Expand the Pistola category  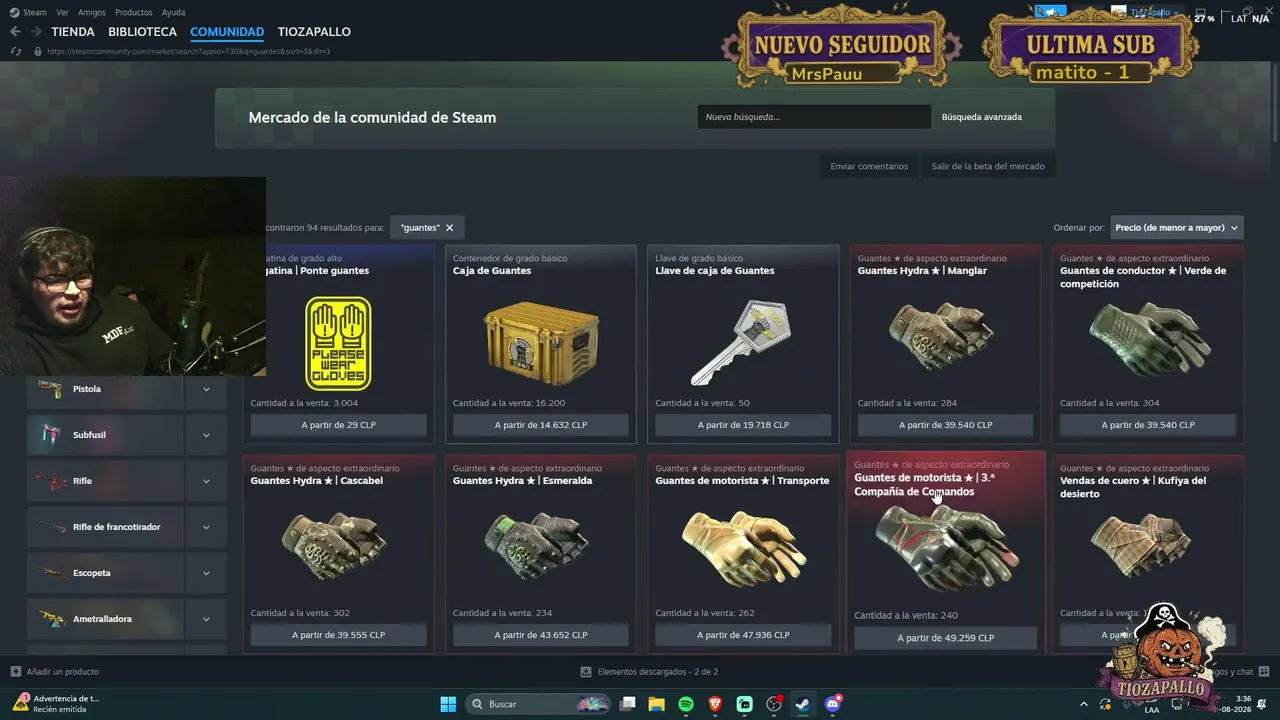coord(206,389)
